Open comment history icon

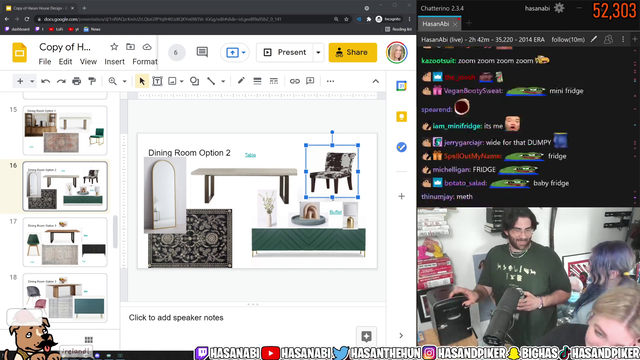point(202,52)
